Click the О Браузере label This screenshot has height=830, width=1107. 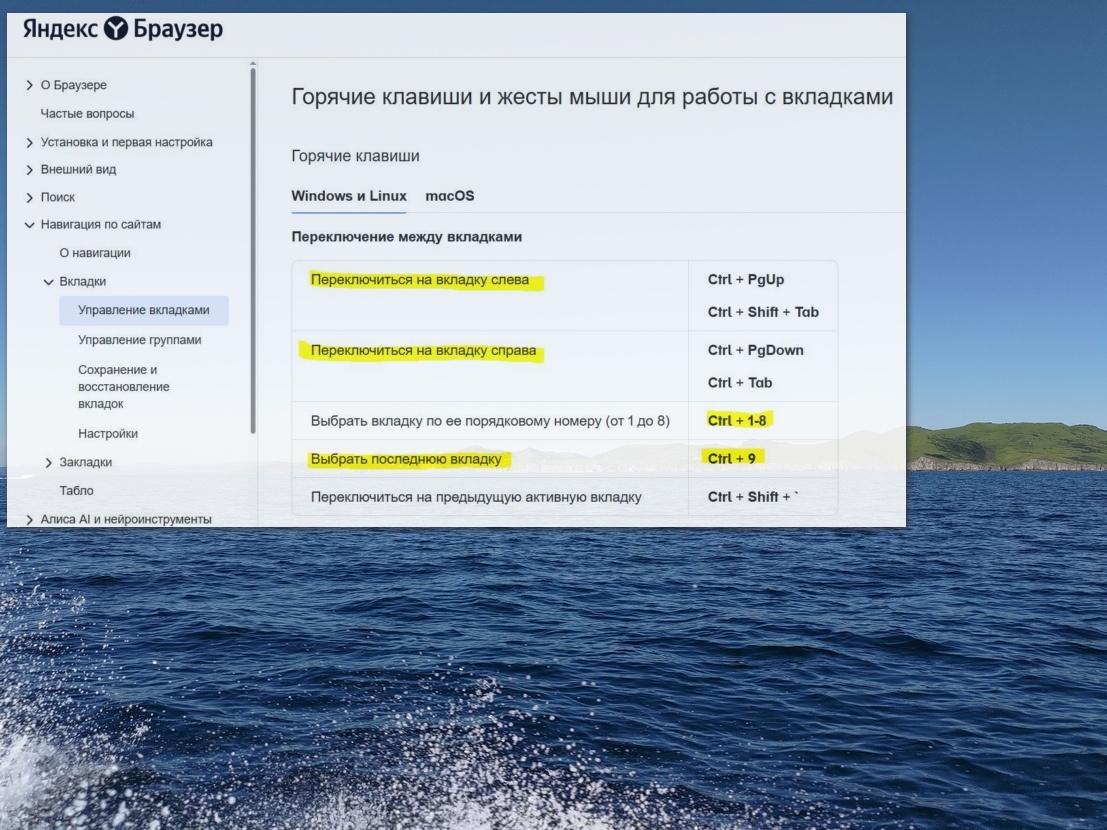coord(73,85)
